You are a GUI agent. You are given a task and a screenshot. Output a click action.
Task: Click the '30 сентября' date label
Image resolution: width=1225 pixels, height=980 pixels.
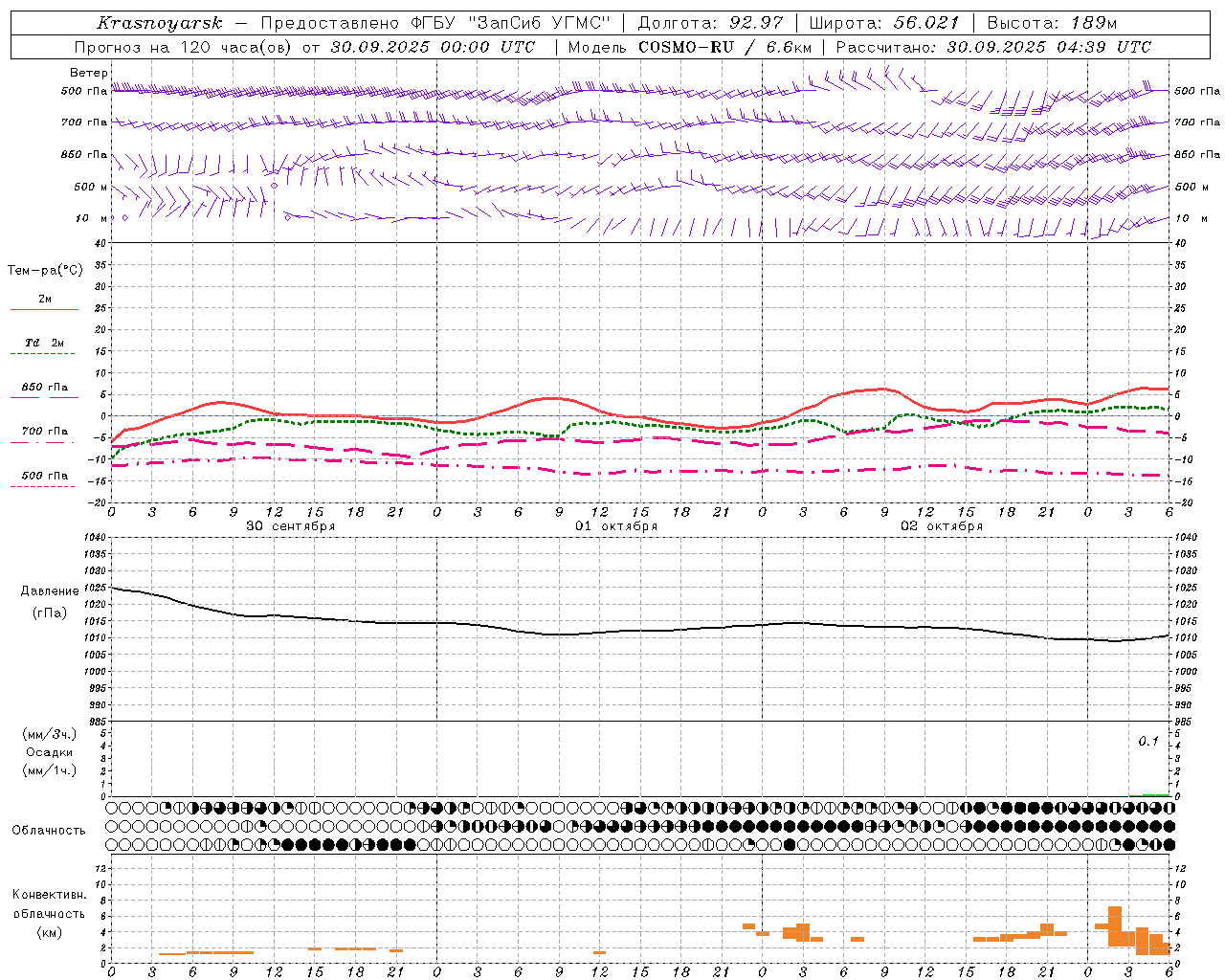[290, 525]
